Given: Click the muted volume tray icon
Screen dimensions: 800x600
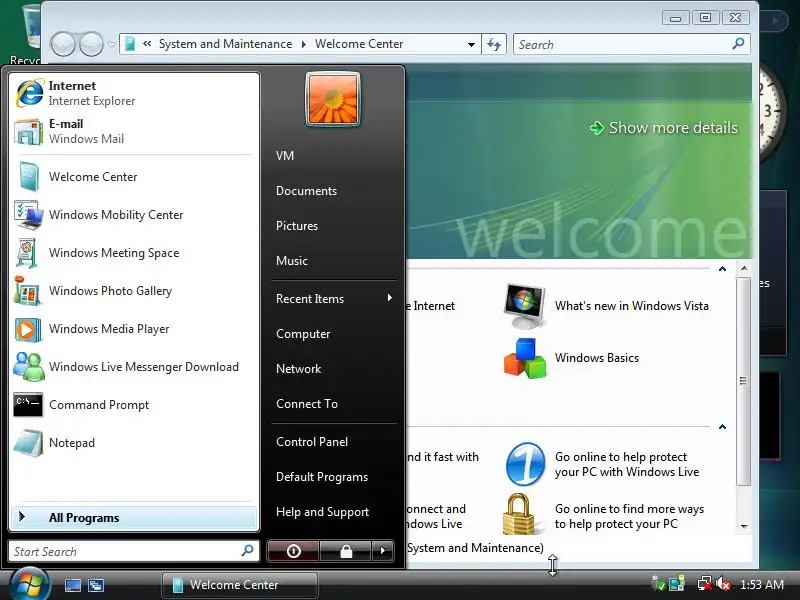Looking at the screenshot, I should pos(723,584).
